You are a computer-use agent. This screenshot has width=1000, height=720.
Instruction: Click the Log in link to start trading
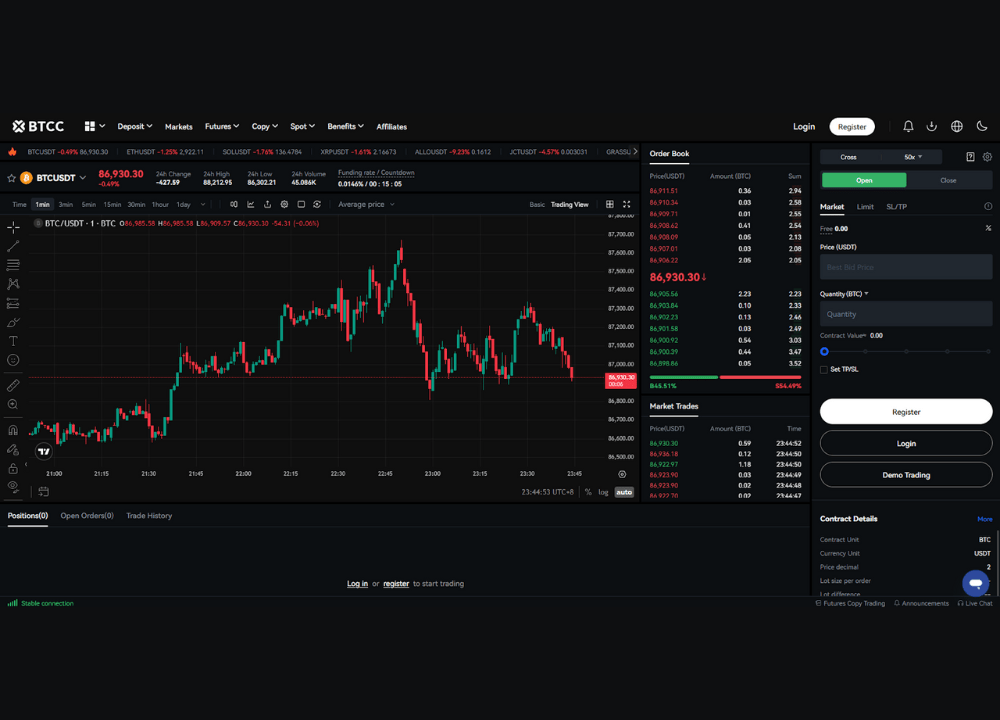(x=357, y=583)
